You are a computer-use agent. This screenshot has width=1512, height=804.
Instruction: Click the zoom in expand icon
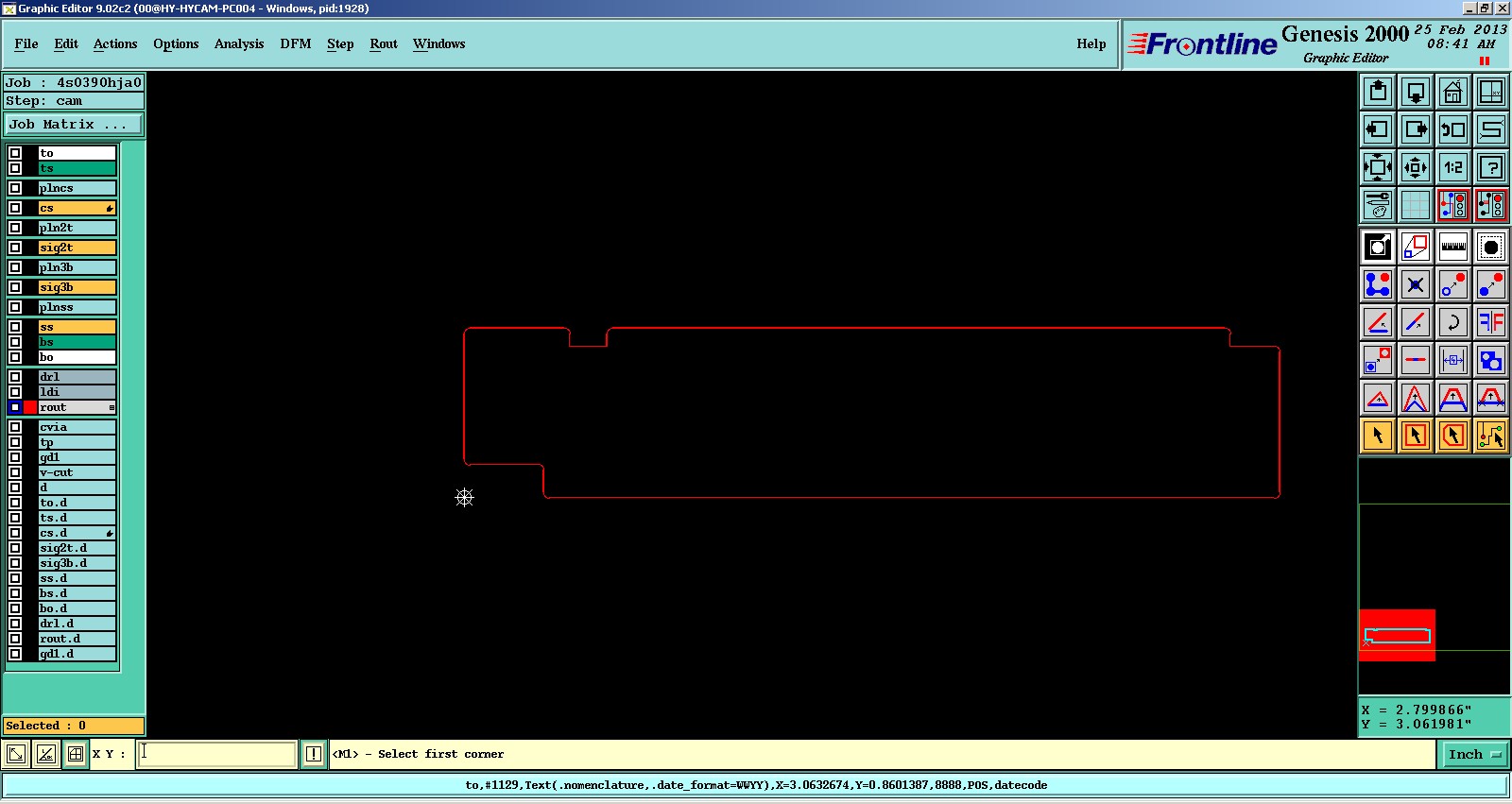(x=1378, y=167)
